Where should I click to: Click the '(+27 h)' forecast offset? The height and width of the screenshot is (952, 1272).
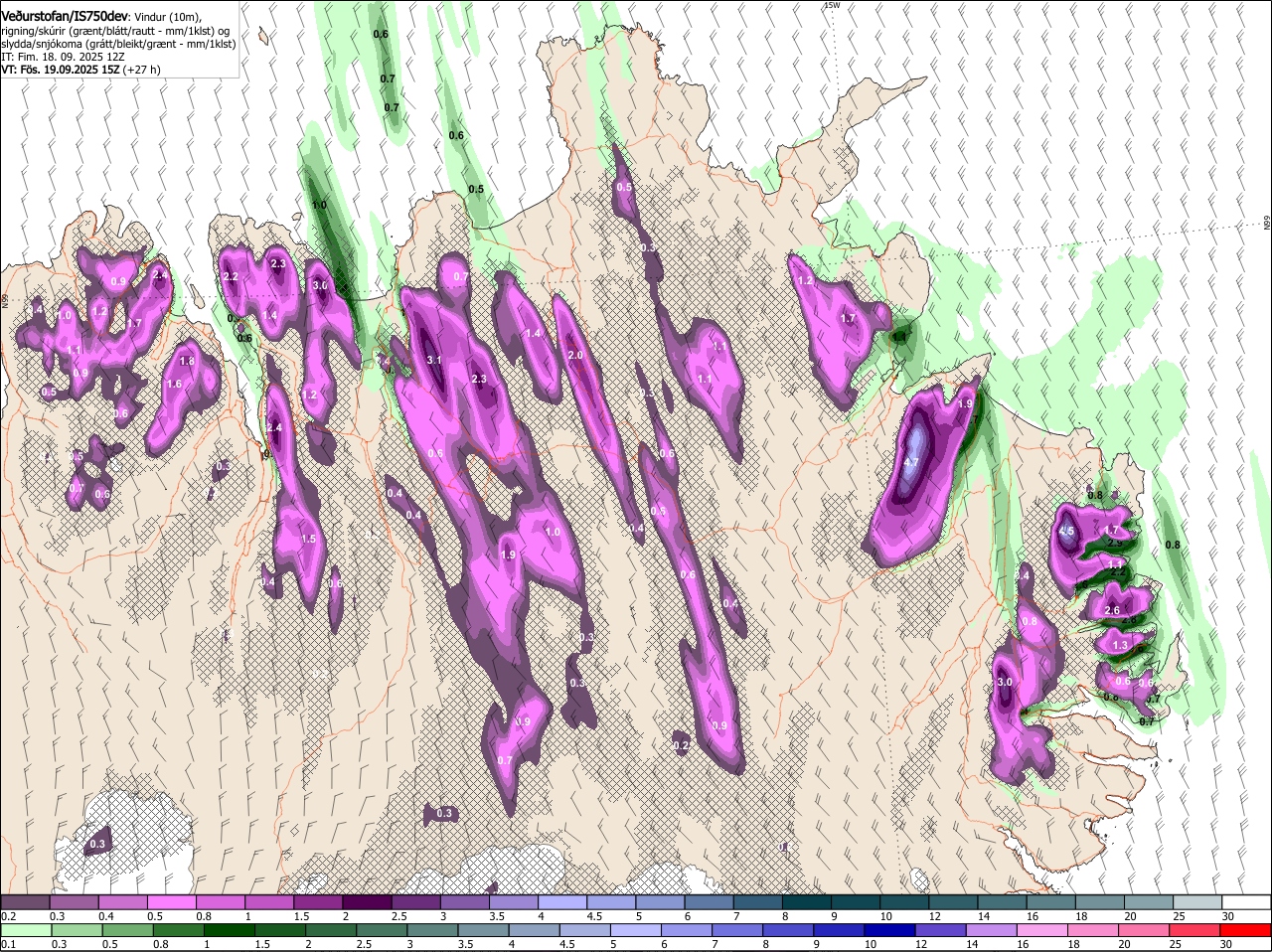(142, 70)
